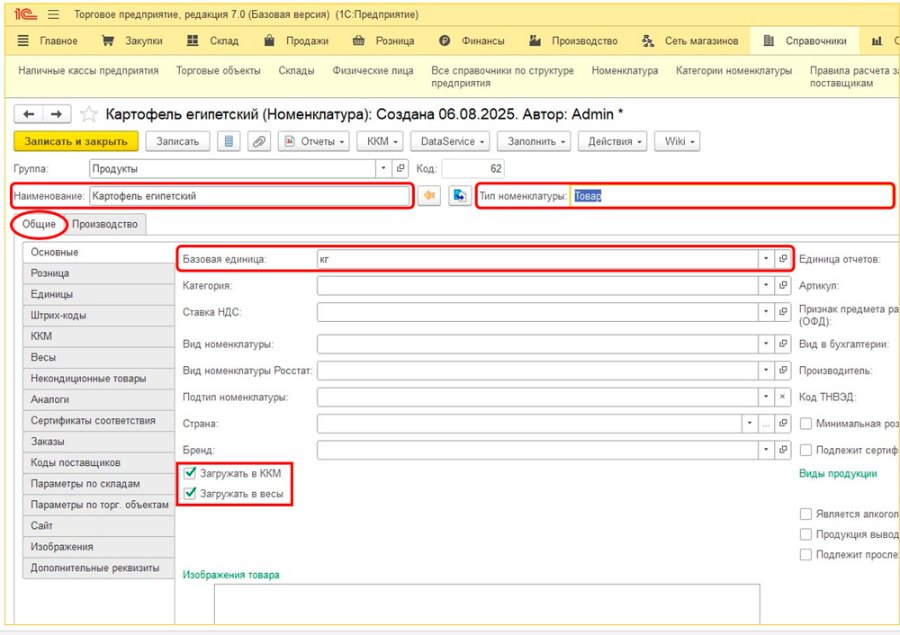
Task: Click the paperclip attachments icon
Action: coord(259,141)
